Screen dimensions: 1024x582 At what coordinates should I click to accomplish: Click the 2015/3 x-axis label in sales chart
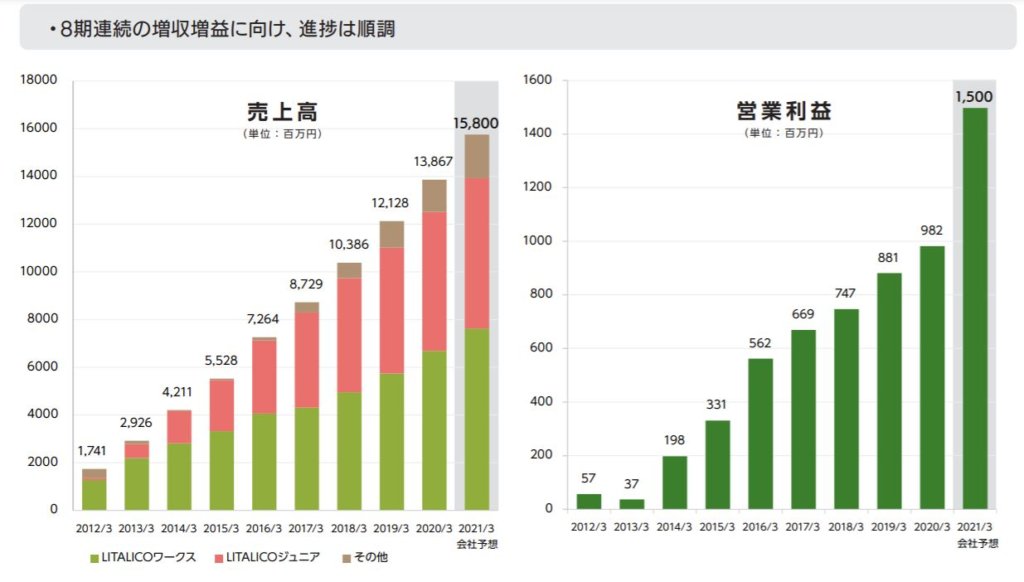click(x=221, y=528)
